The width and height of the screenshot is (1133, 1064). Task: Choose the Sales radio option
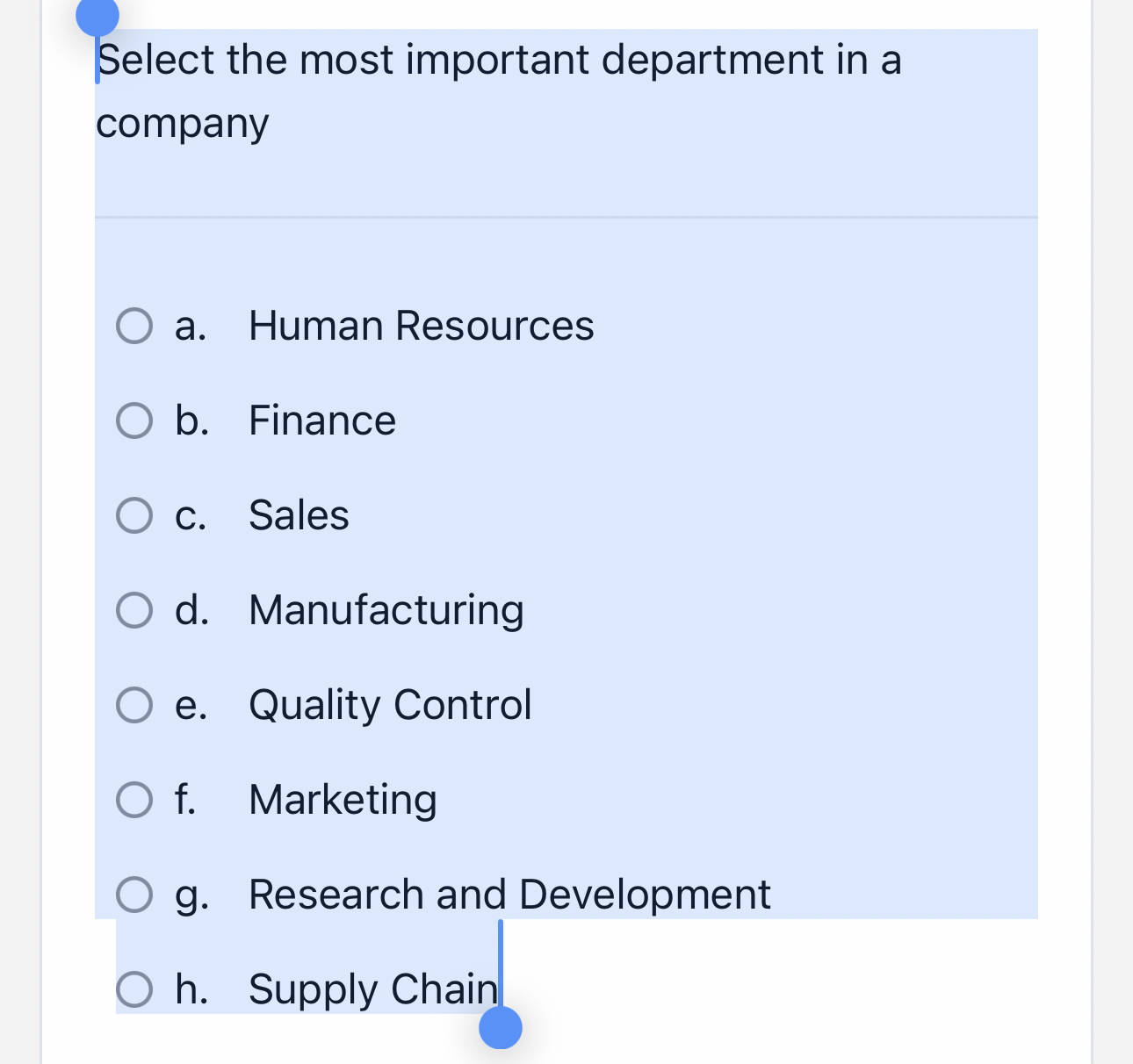(134, 515)
